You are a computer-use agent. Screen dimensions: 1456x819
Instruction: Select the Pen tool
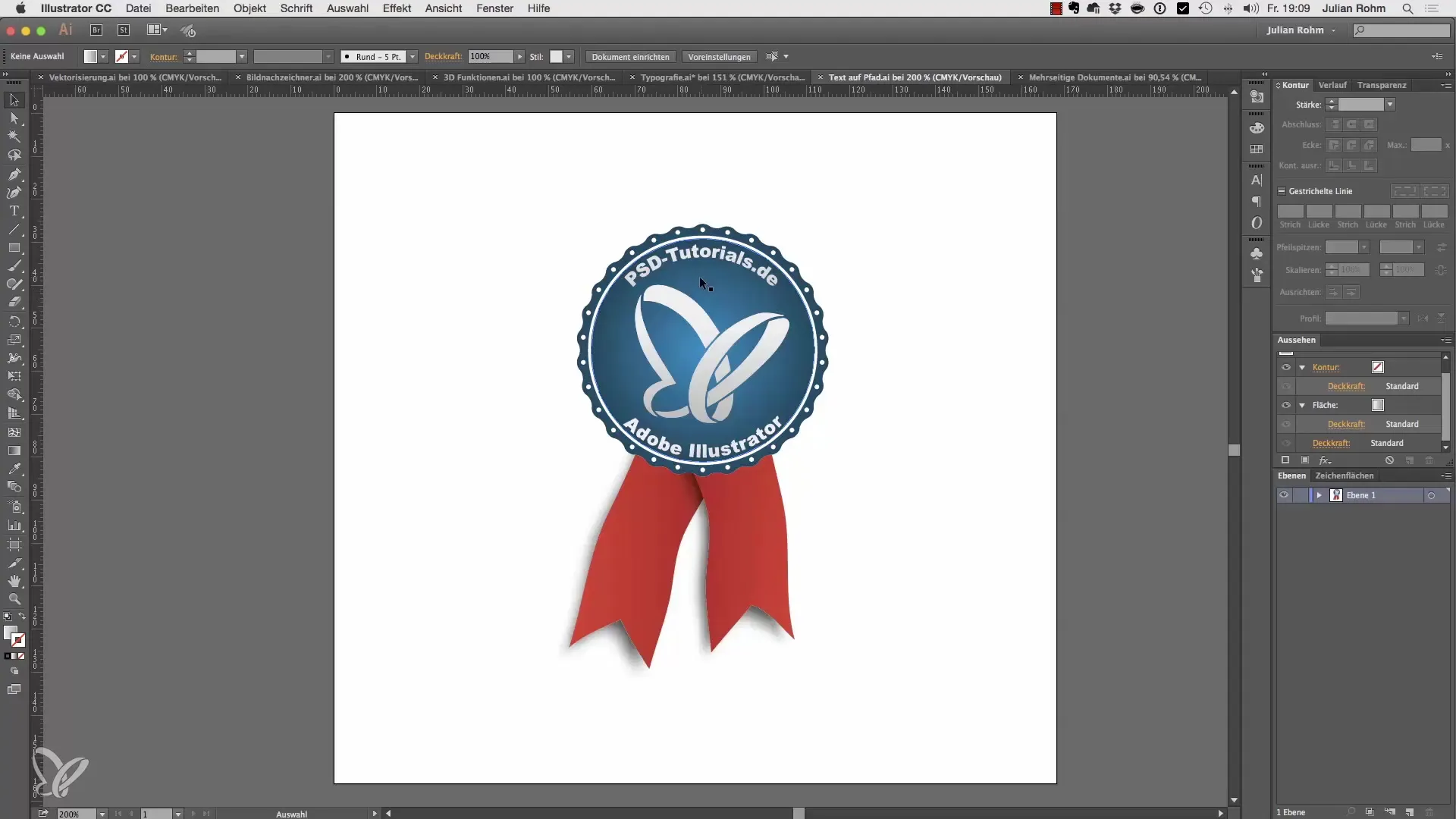pos(14,174)
